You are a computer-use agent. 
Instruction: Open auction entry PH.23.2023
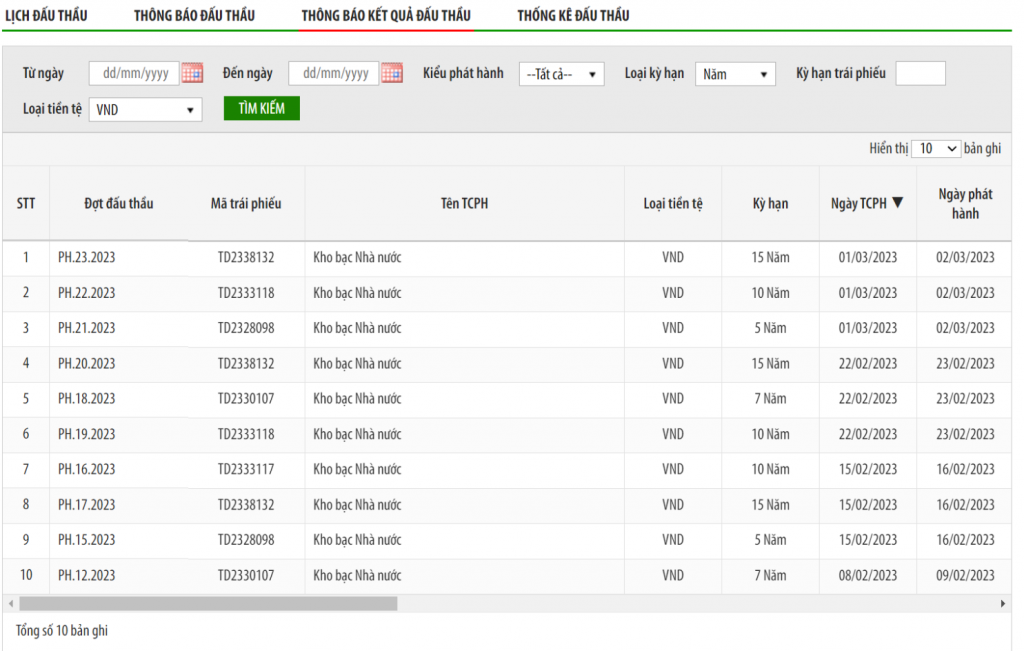(87, 258)
